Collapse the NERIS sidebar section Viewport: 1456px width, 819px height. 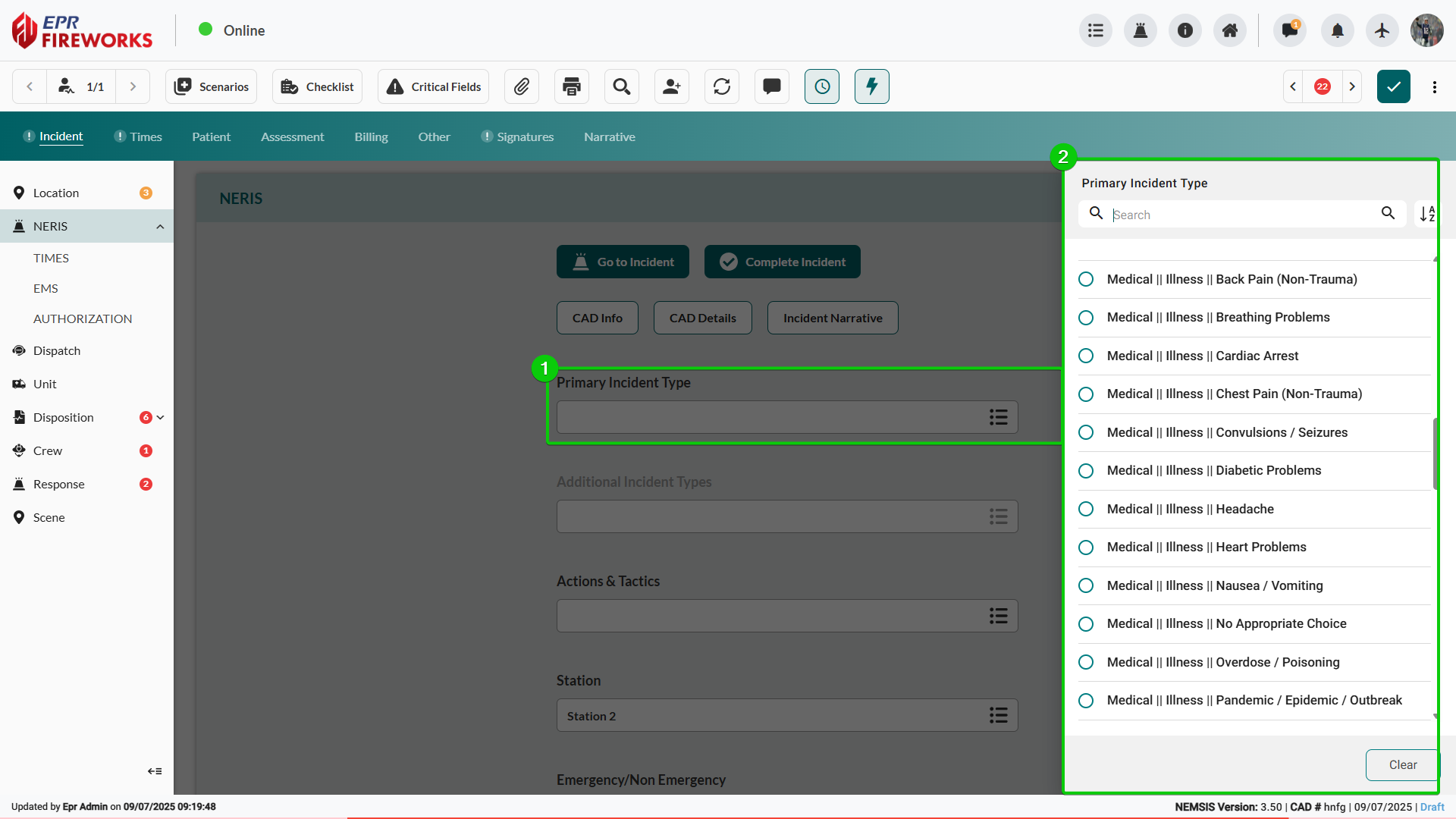tap(160, 226)
